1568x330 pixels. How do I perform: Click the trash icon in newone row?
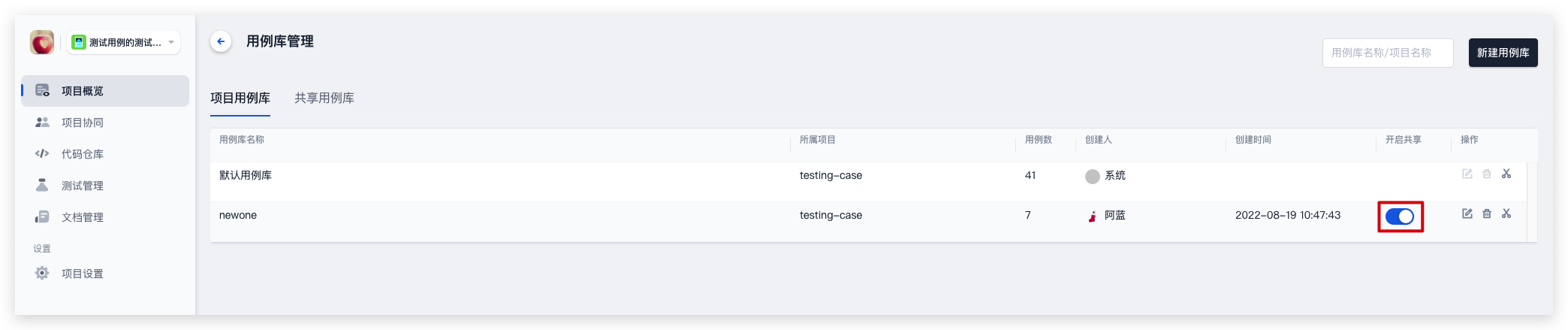tap(1487, 213)
